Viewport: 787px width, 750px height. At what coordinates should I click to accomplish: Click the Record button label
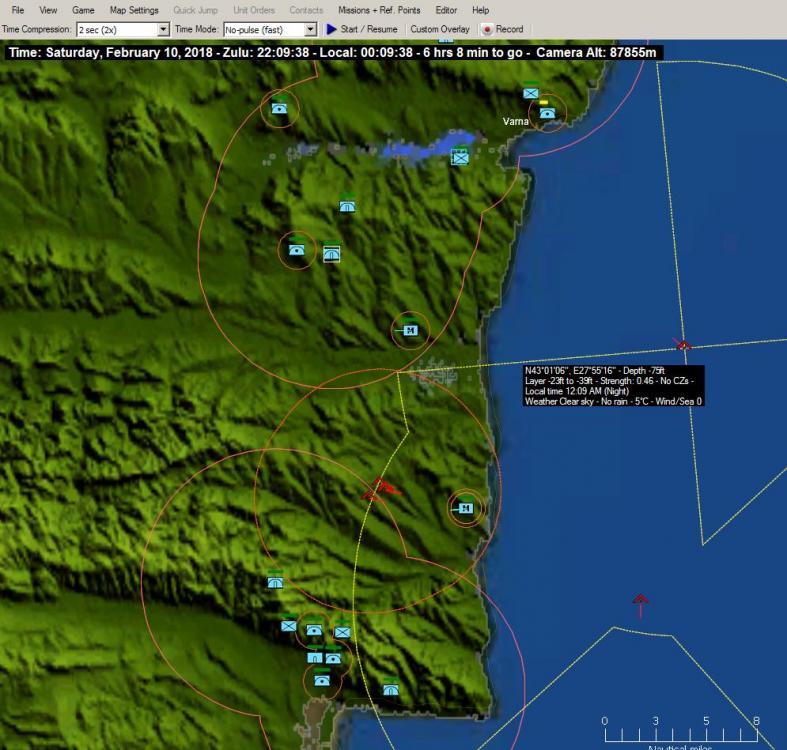[x=509, y=30]
